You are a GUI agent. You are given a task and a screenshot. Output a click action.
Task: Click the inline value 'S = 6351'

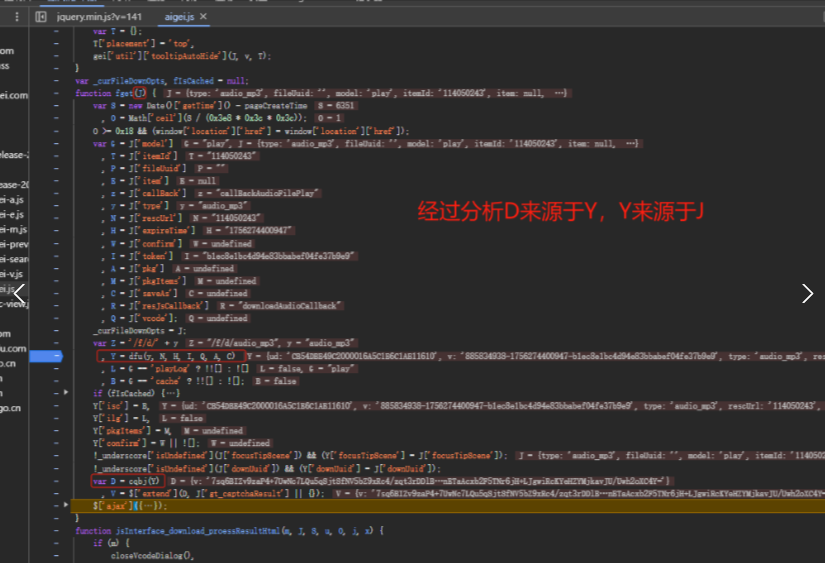tap(336, 105)
